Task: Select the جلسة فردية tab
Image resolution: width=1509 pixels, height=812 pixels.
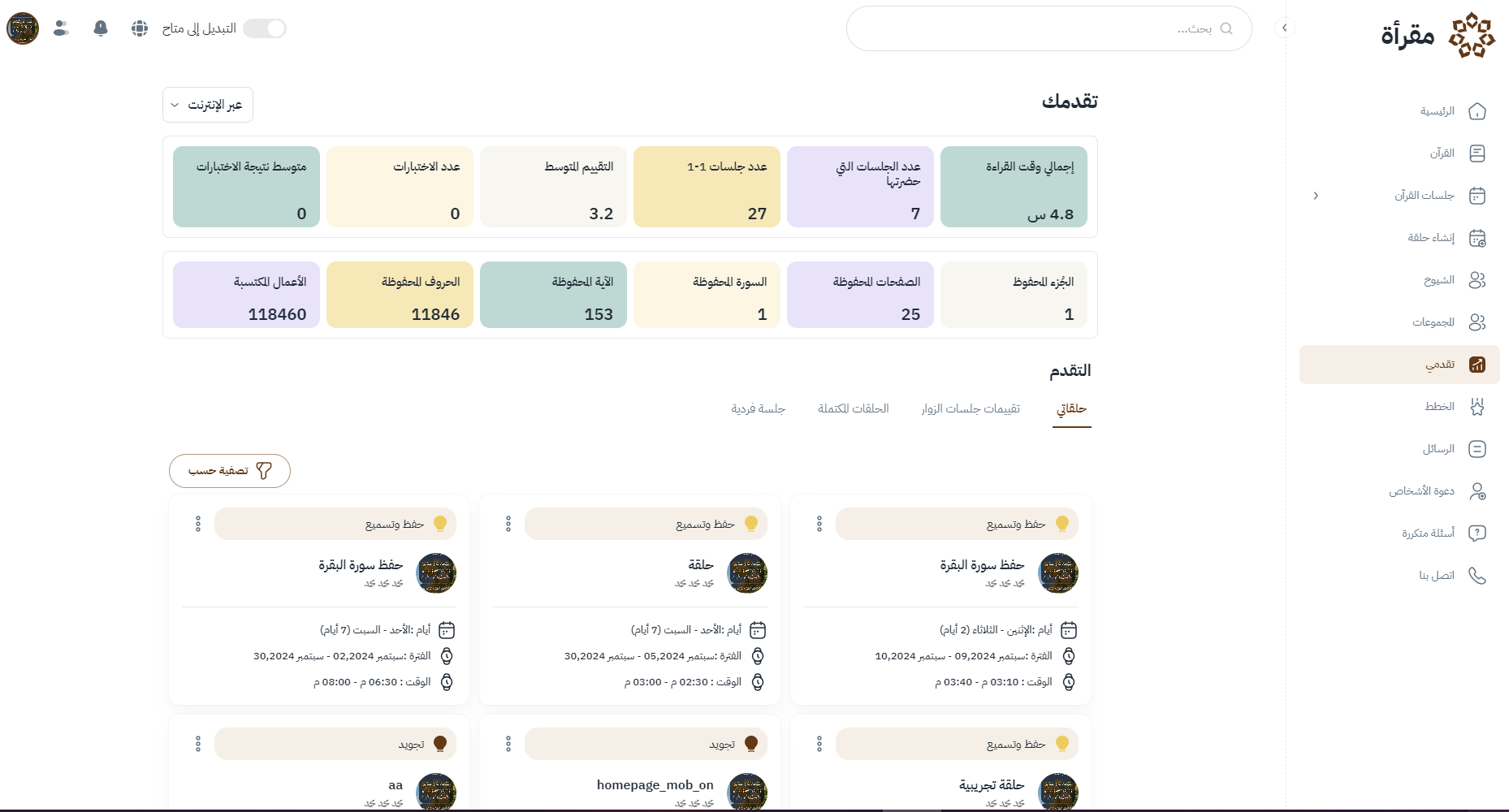Action: [758, 408]
